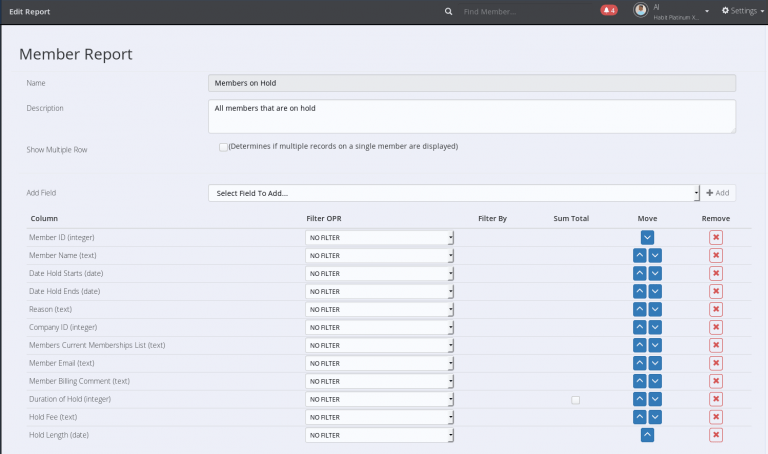This screenshot has width=768, height=454.
Task: Open Filter OPR dropdown for Reason
Action: 379,310
